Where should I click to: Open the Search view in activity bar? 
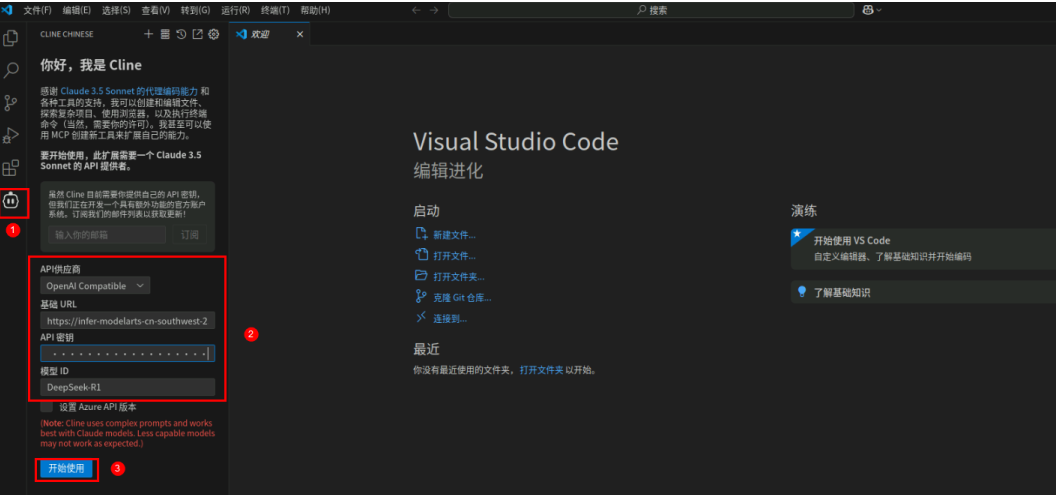[11, 70]
